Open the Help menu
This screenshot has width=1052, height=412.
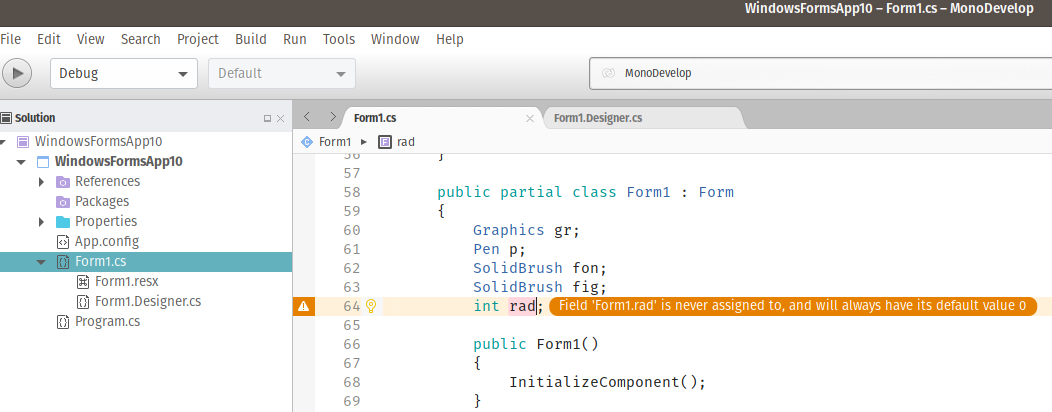click(x=450, y=39)
